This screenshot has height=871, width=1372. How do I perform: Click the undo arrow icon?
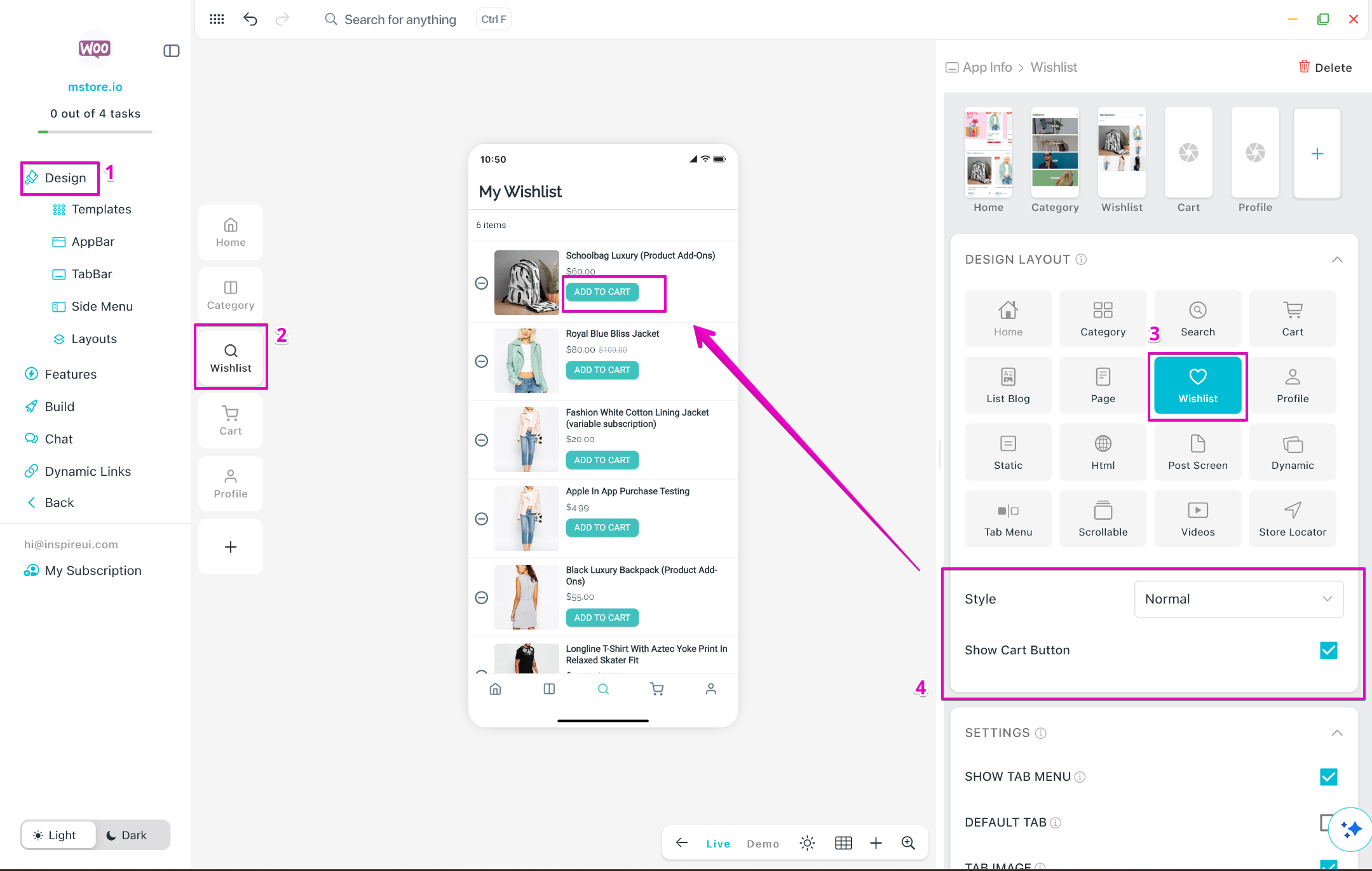point(250,19)
